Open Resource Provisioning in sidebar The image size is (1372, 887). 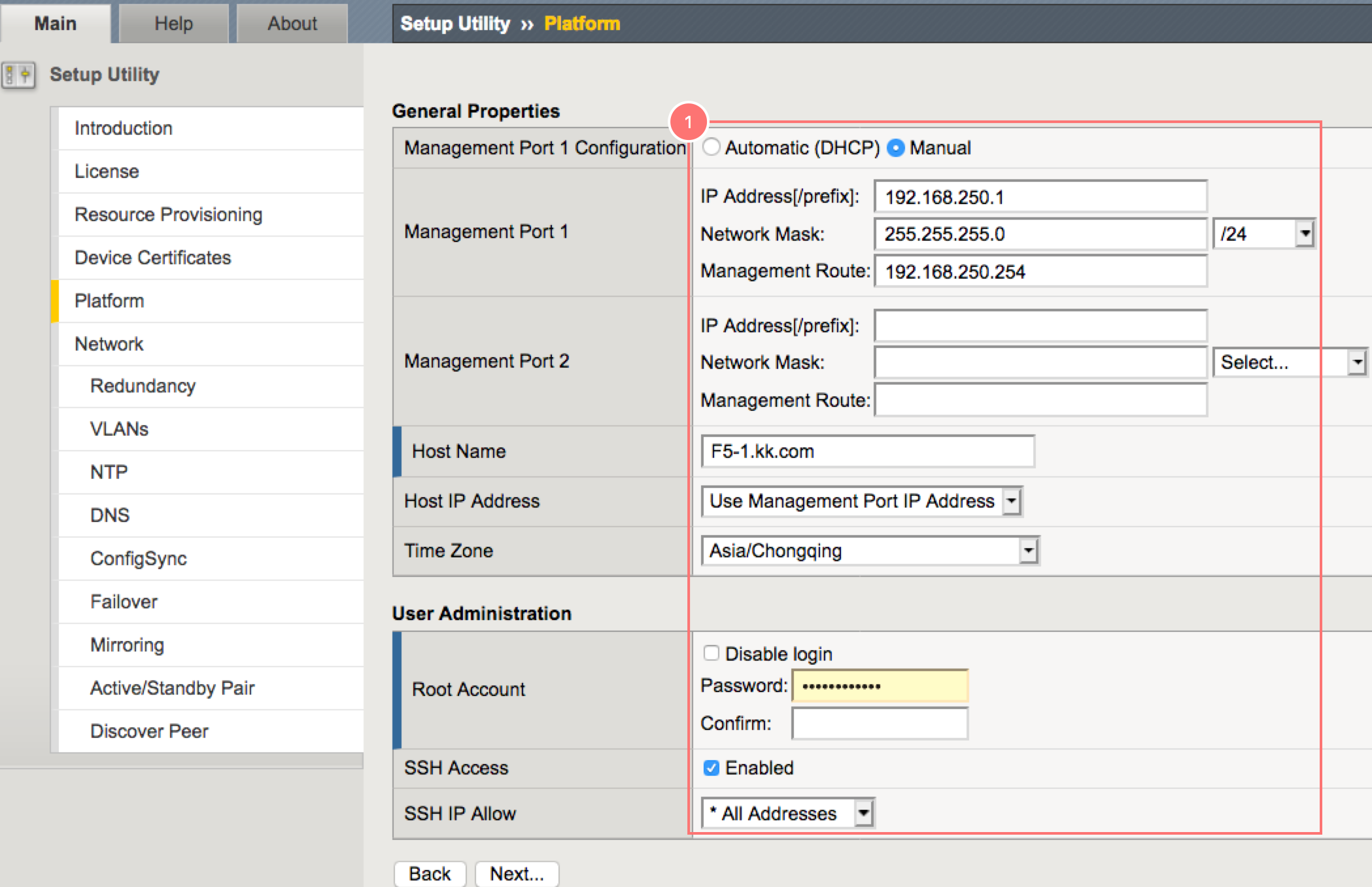click(x=168, y=215)
